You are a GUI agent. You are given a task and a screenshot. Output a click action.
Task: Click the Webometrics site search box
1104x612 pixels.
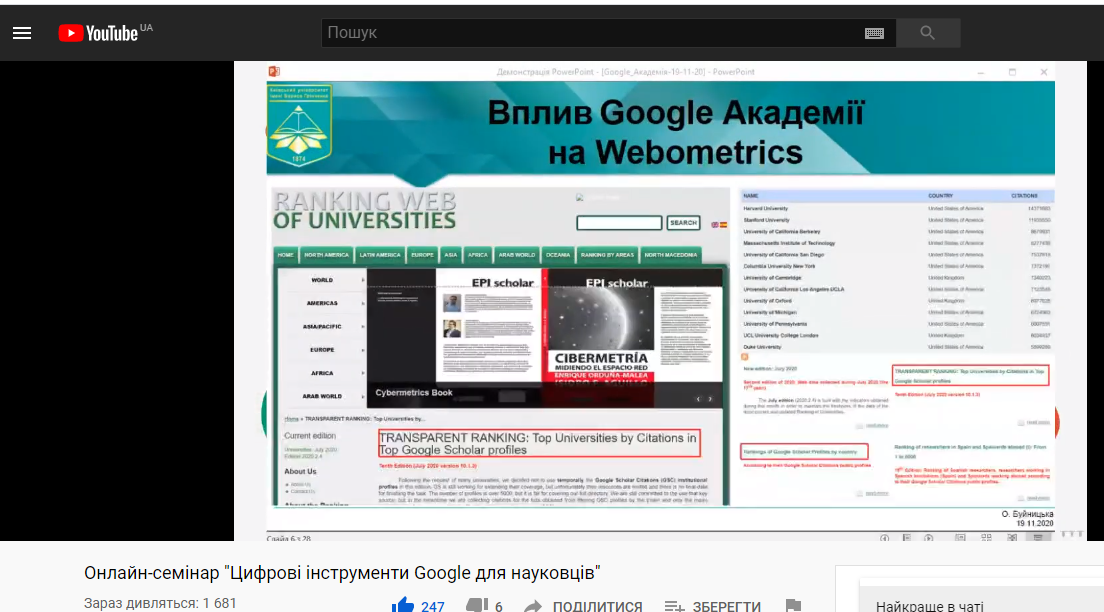pos(619,223)
